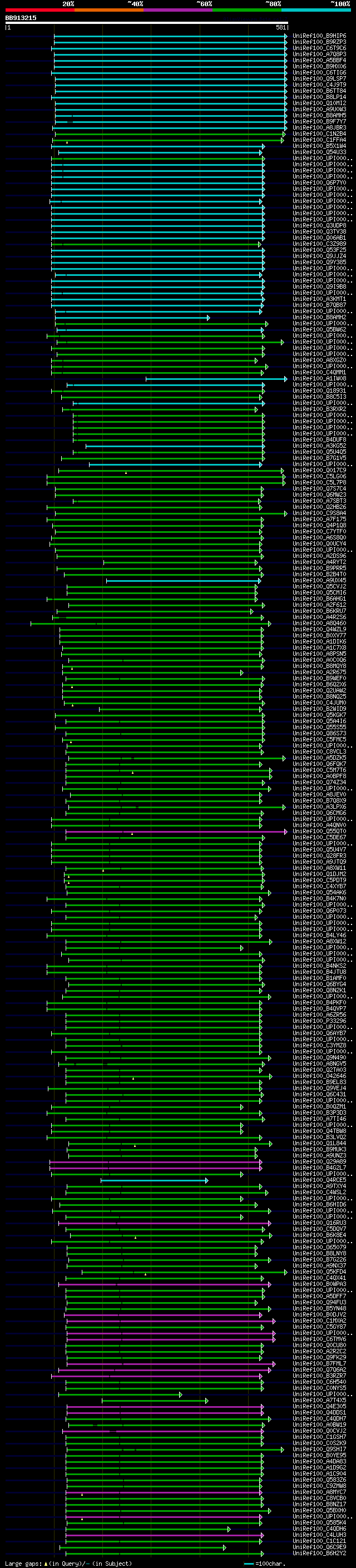Select hit label UniRef100_A6S8Q0
Image resolution: width=356 pixels, height=1568 pixels.
click(319, 537)
